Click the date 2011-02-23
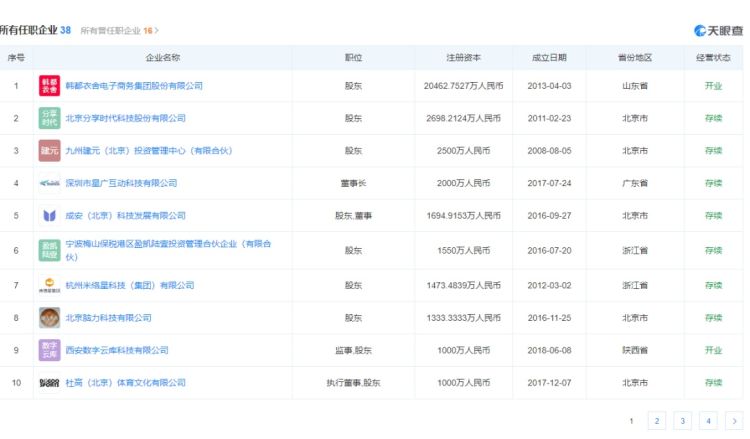The image size is (750, 439). tap(549, 118)
